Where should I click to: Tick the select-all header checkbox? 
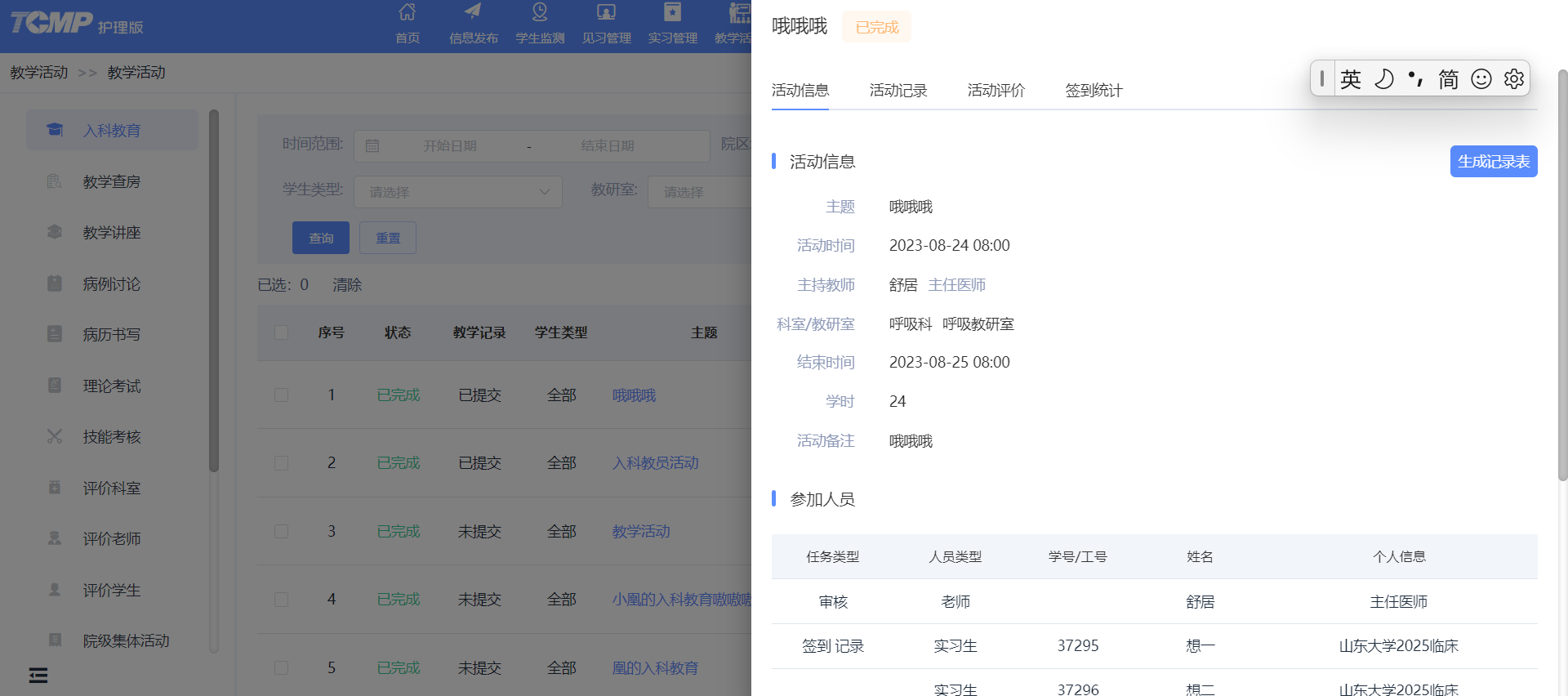[x=282, y=332]
